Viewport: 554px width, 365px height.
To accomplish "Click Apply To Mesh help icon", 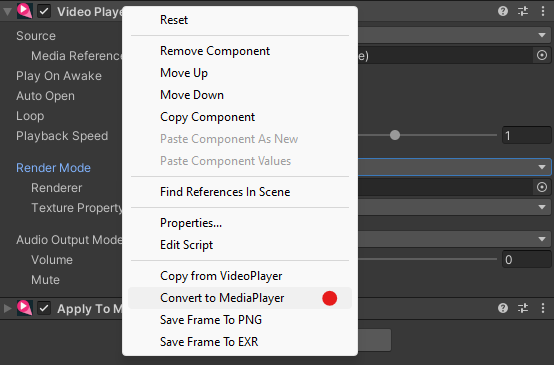I will click(x=503, y=308).
